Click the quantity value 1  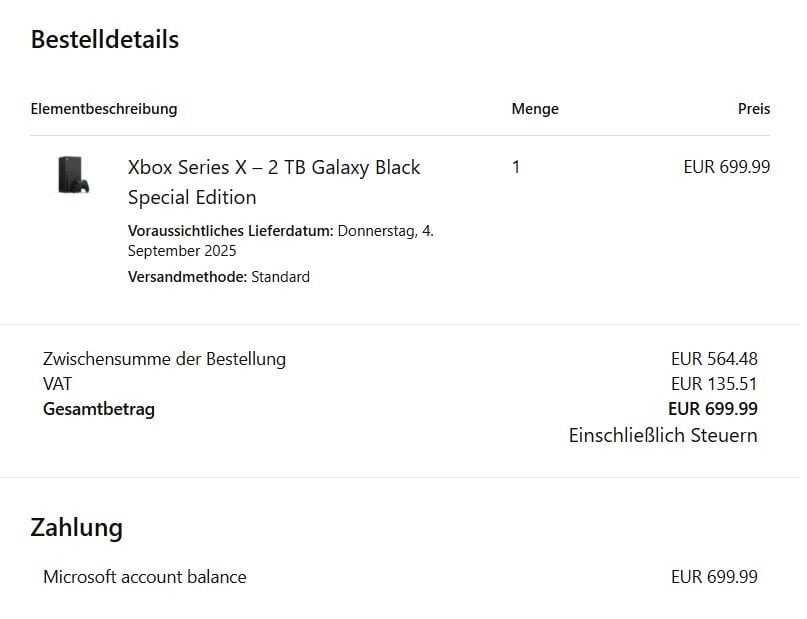(x=516, y=167)
